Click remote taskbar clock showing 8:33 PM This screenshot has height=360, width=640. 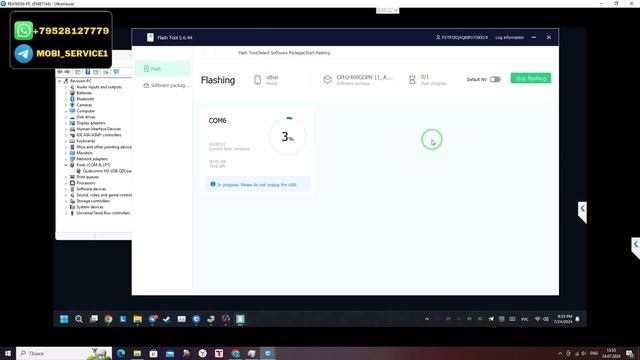point(564,319)
